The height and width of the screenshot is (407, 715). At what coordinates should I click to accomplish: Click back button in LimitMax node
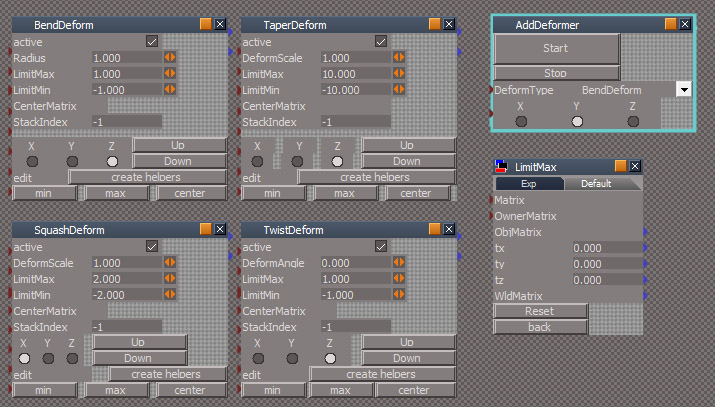[540, 327]
